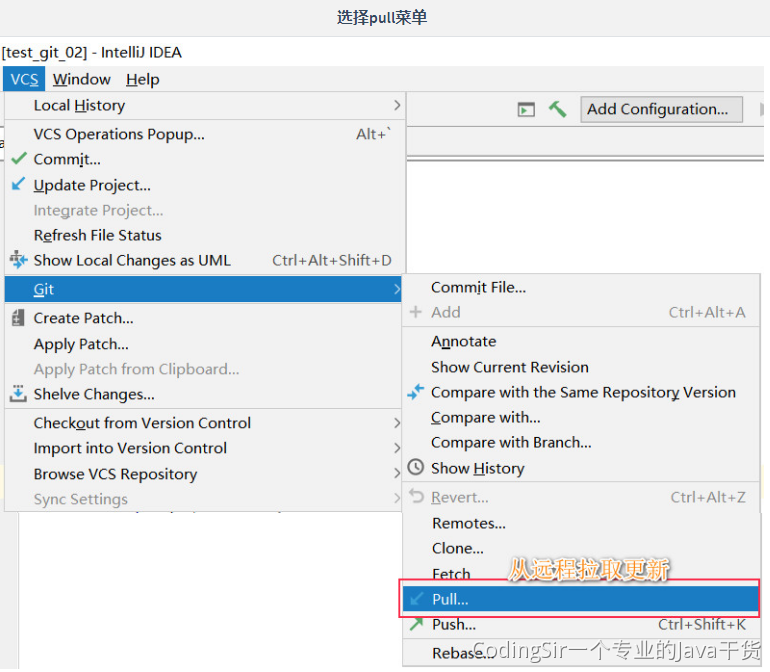Click the blue arrow icon beside Pull
The width and height of the screenshot is (770, 672).
click(x=416, y=599)
